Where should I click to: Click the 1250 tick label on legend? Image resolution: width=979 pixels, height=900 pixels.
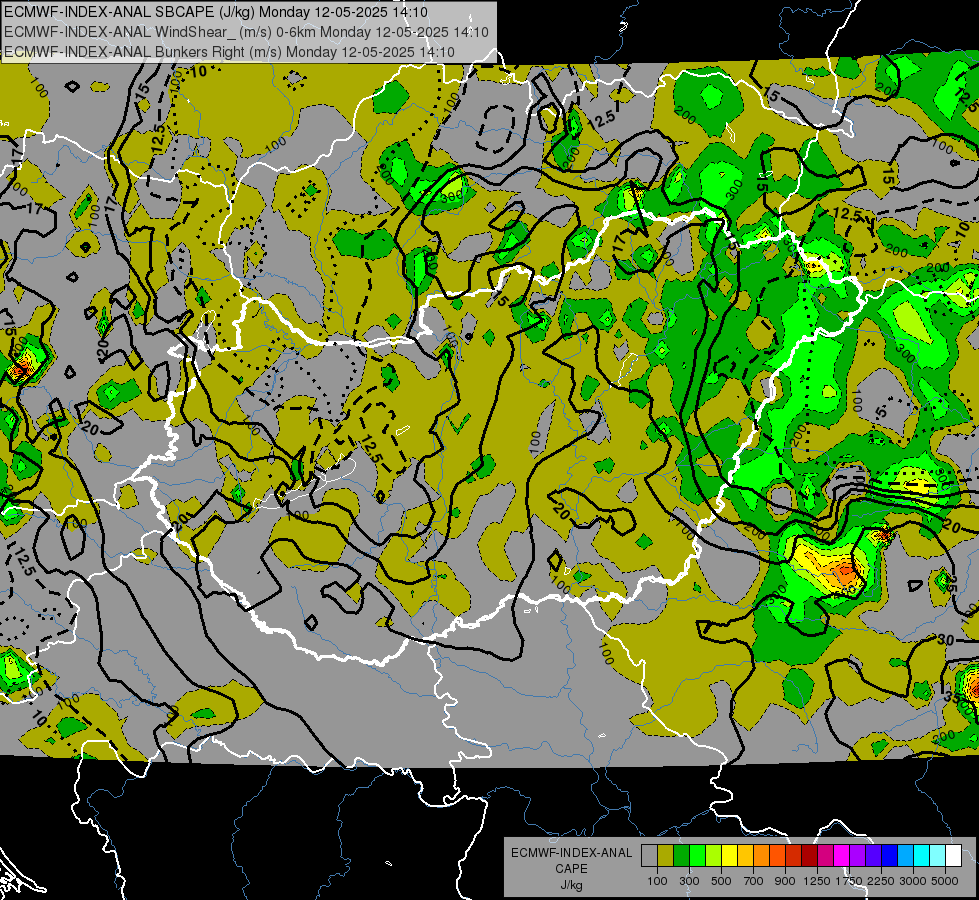pyautogui.click(x=817, y=881)
